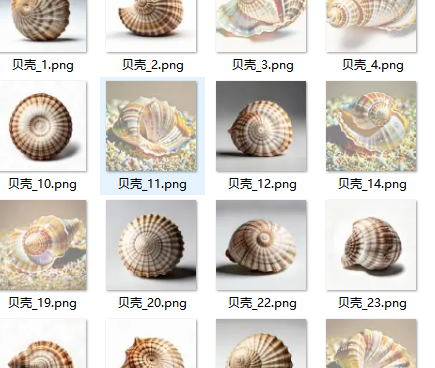The image size is (435, 368).
Task: Click the file name 贝壳_14.png
Action: pyautogui.click(x=372, y=184)
